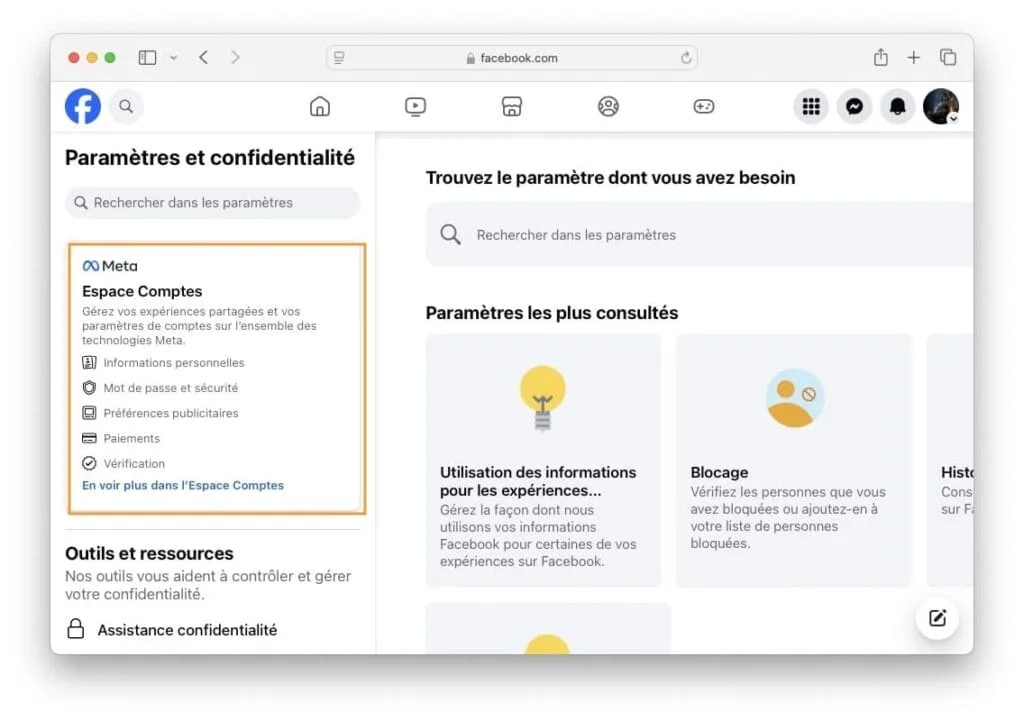Open 'Assistance confidentialité' tool
The height and width of the screenshot is (721, 1024).
coord(187,630)
